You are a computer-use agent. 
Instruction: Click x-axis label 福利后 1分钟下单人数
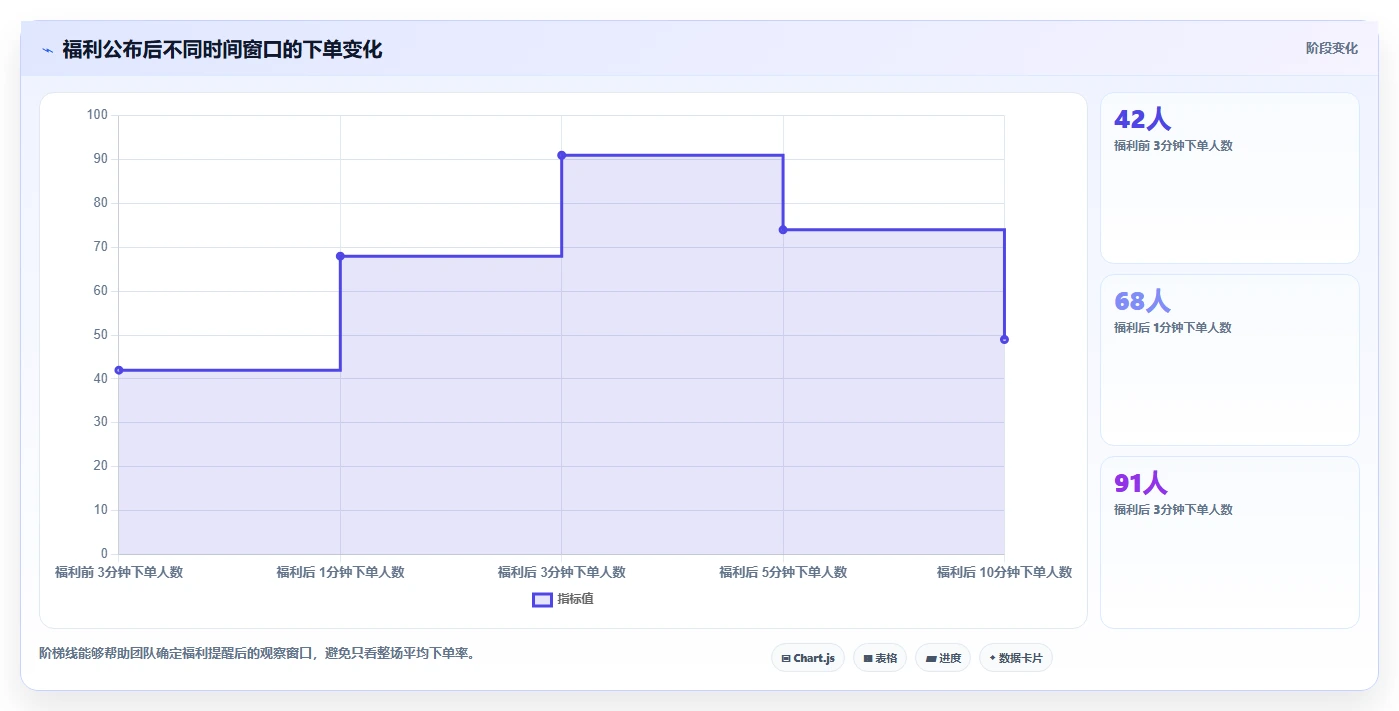pyautogui.click(x=340, y=573)
